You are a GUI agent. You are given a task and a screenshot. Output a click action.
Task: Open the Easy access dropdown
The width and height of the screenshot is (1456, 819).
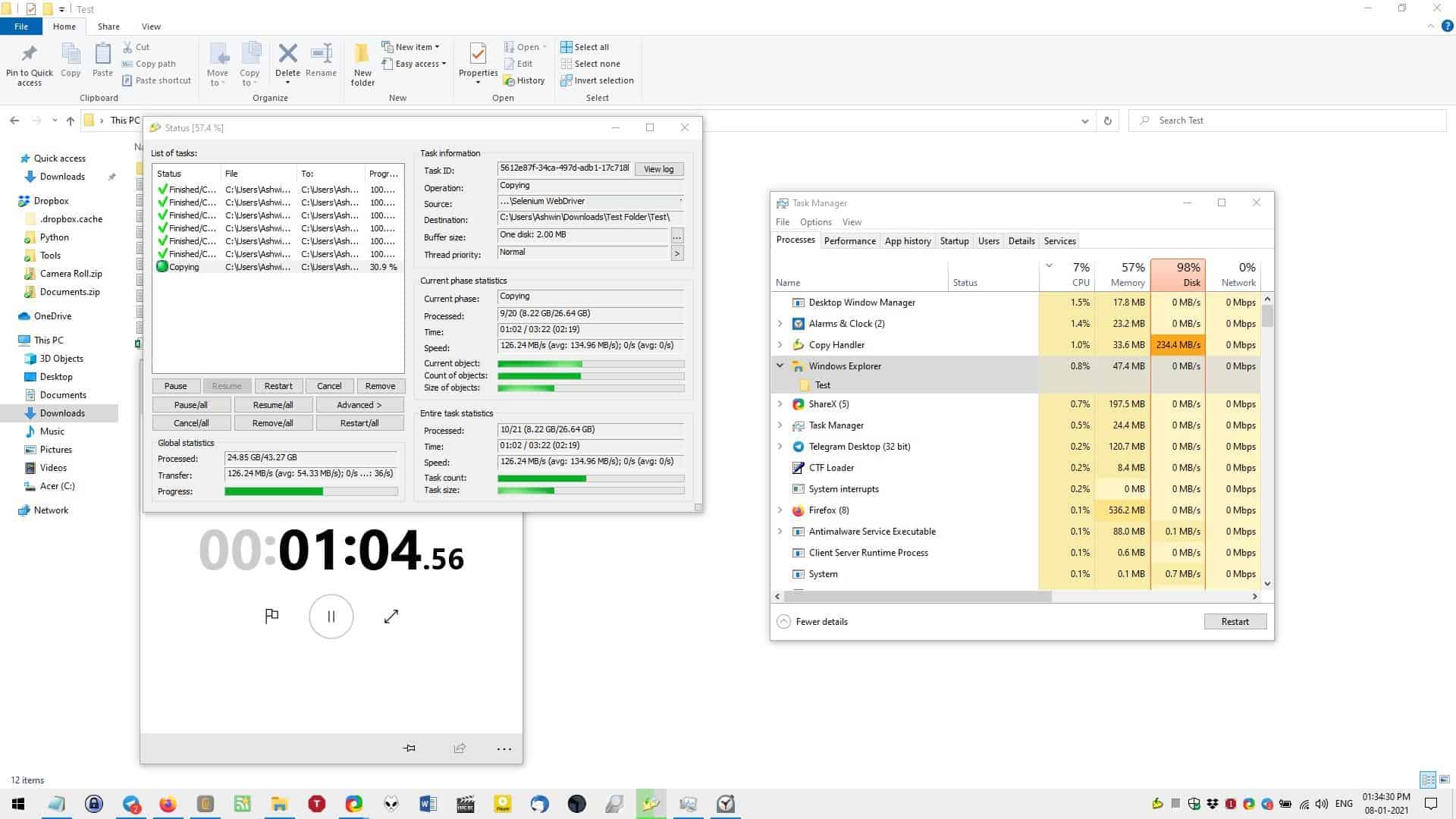(413, 64)
